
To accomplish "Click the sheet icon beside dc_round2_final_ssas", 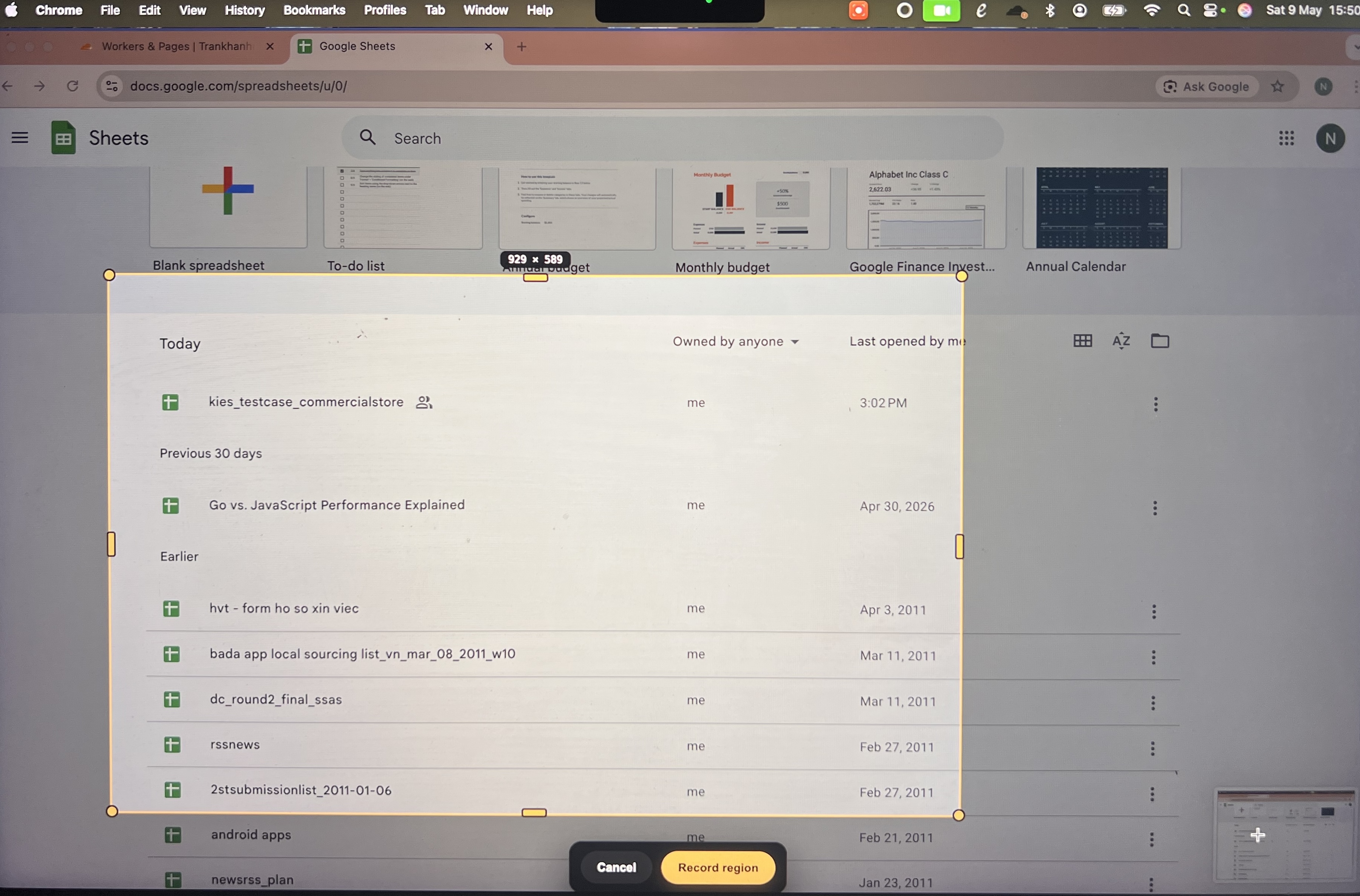I will coord(172,700).
